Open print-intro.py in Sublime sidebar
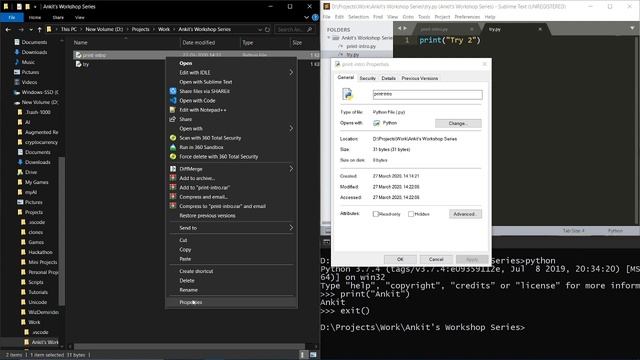 (x=361, y=46)
